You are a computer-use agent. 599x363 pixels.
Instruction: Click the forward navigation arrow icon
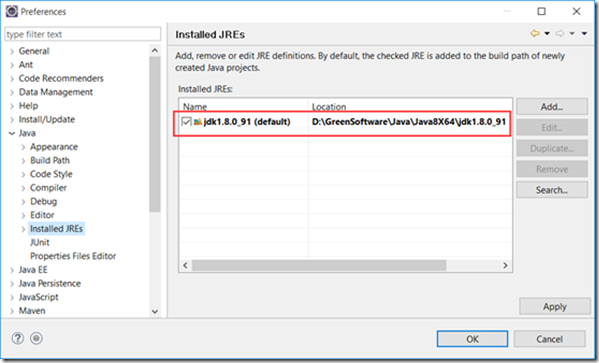(560, 34)
